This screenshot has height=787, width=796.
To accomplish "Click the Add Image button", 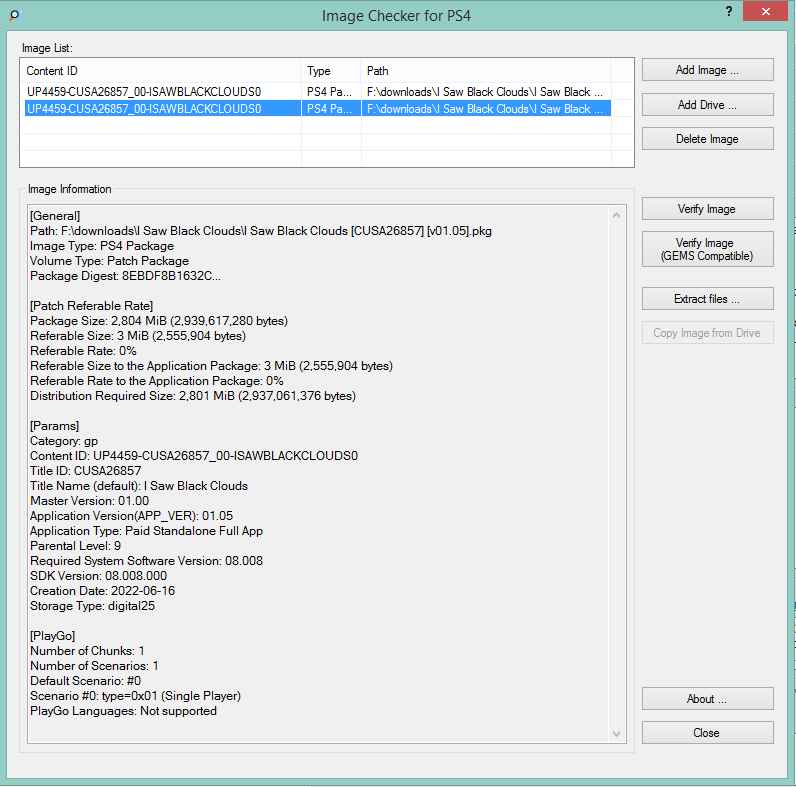I will pyautogui.click(x=708, y=70).
